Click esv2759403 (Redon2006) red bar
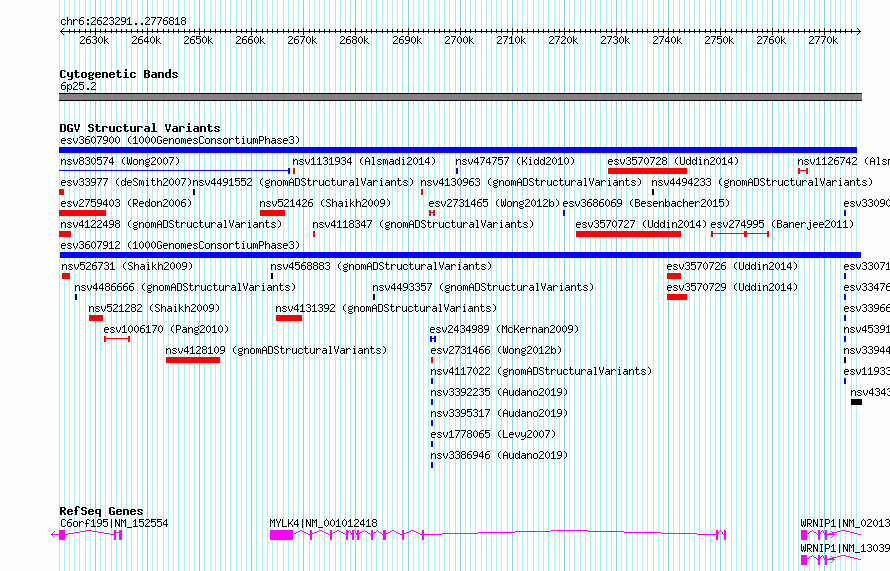The width and height of the screenshot is (890, 571). click(82, 213)
